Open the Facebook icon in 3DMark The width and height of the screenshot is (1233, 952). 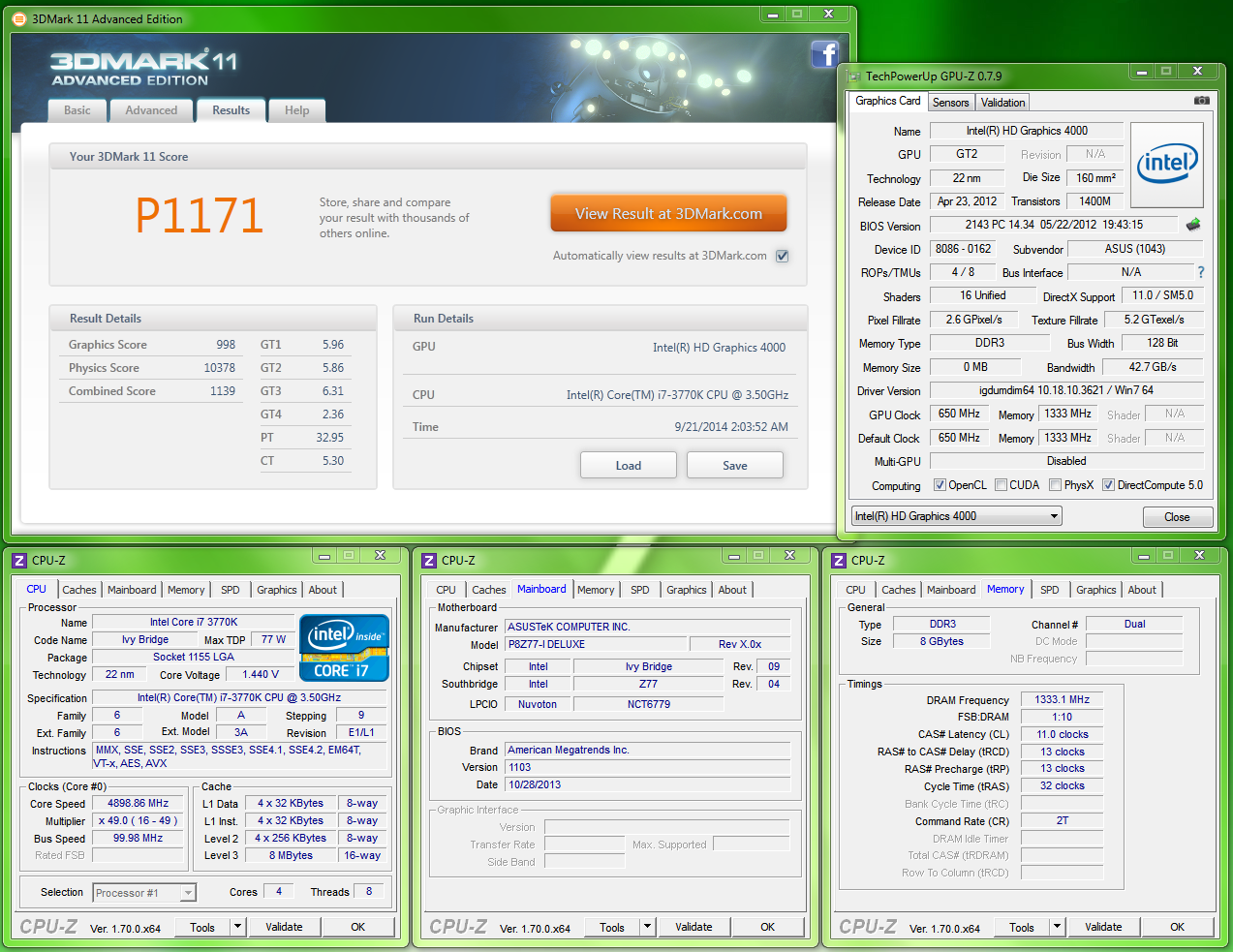coord(825,54)
